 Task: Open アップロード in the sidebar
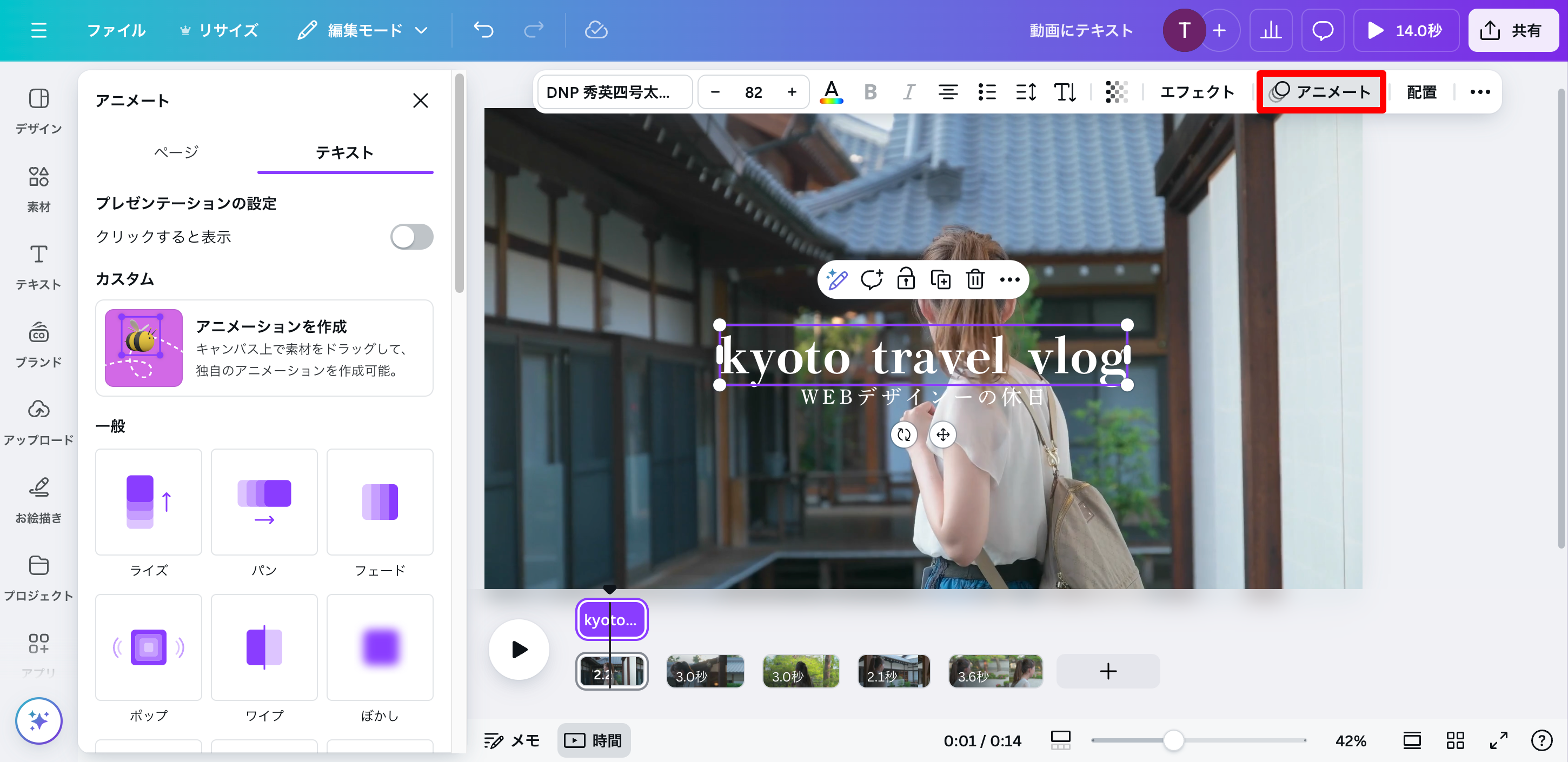(38, 423)
